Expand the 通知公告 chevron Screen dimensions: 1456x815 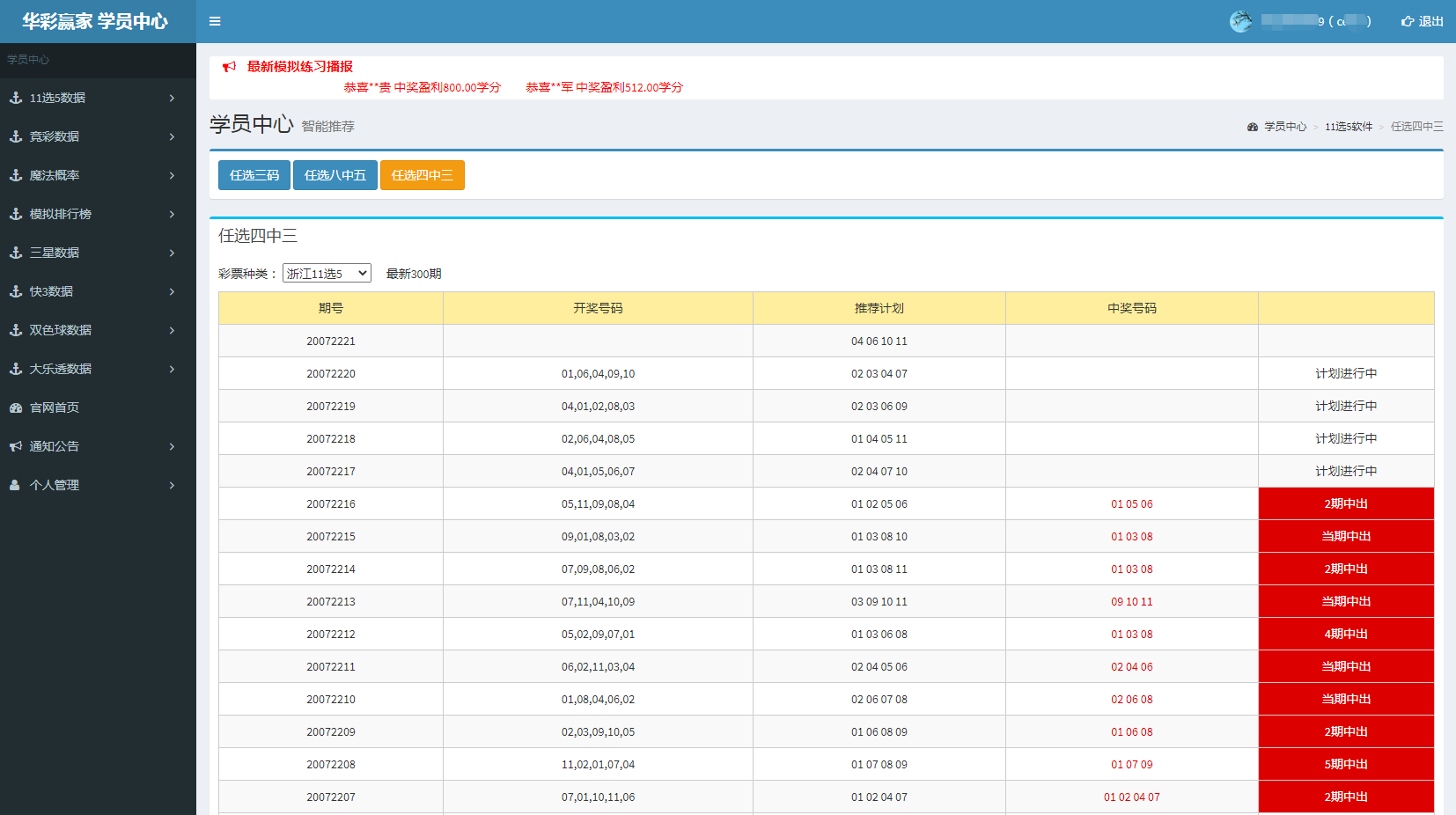coord(172,446)
